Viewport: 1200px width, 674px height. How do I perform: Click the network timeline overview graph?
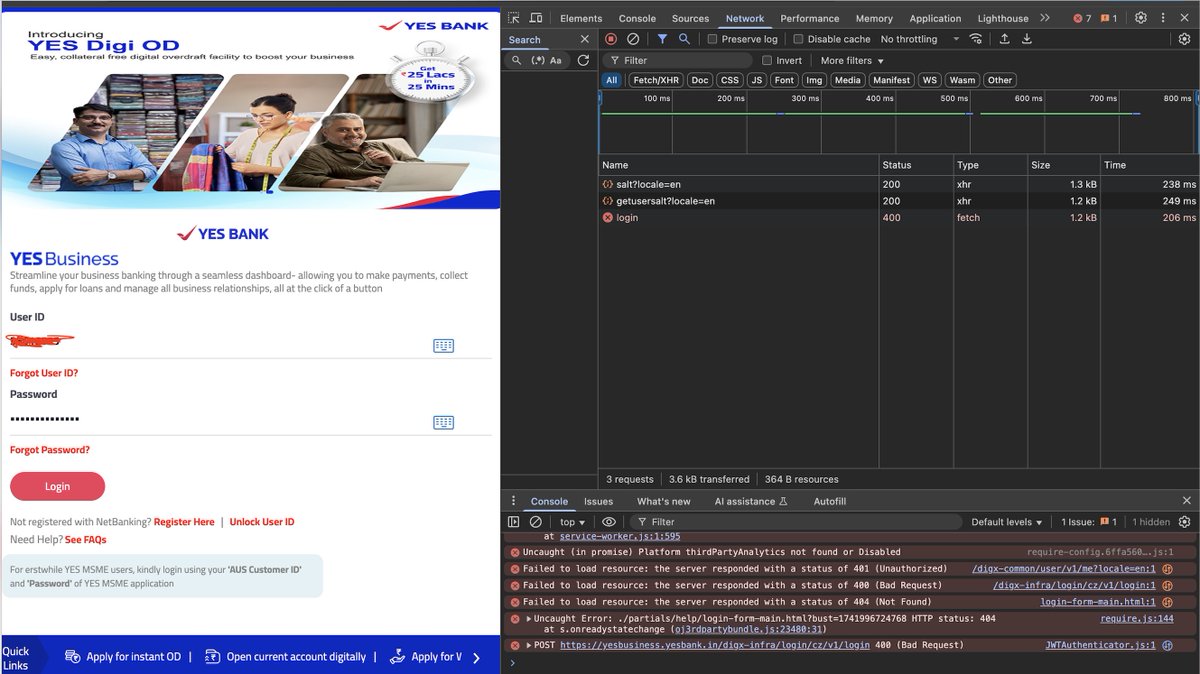coord(899,122)
